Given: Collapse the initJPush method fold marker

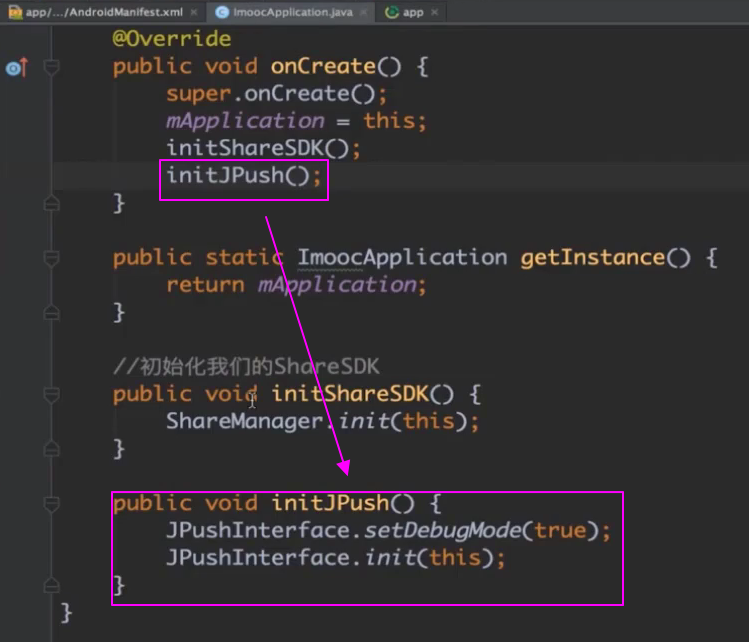Looking at the screenshot, I should point(52,504).
